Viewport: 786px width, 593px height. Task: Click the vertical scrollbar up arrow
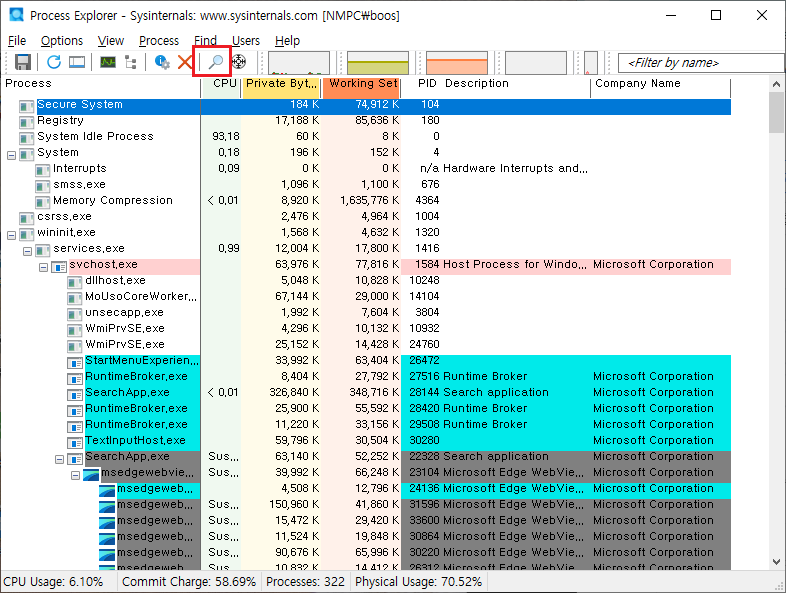tap(776, 84)
